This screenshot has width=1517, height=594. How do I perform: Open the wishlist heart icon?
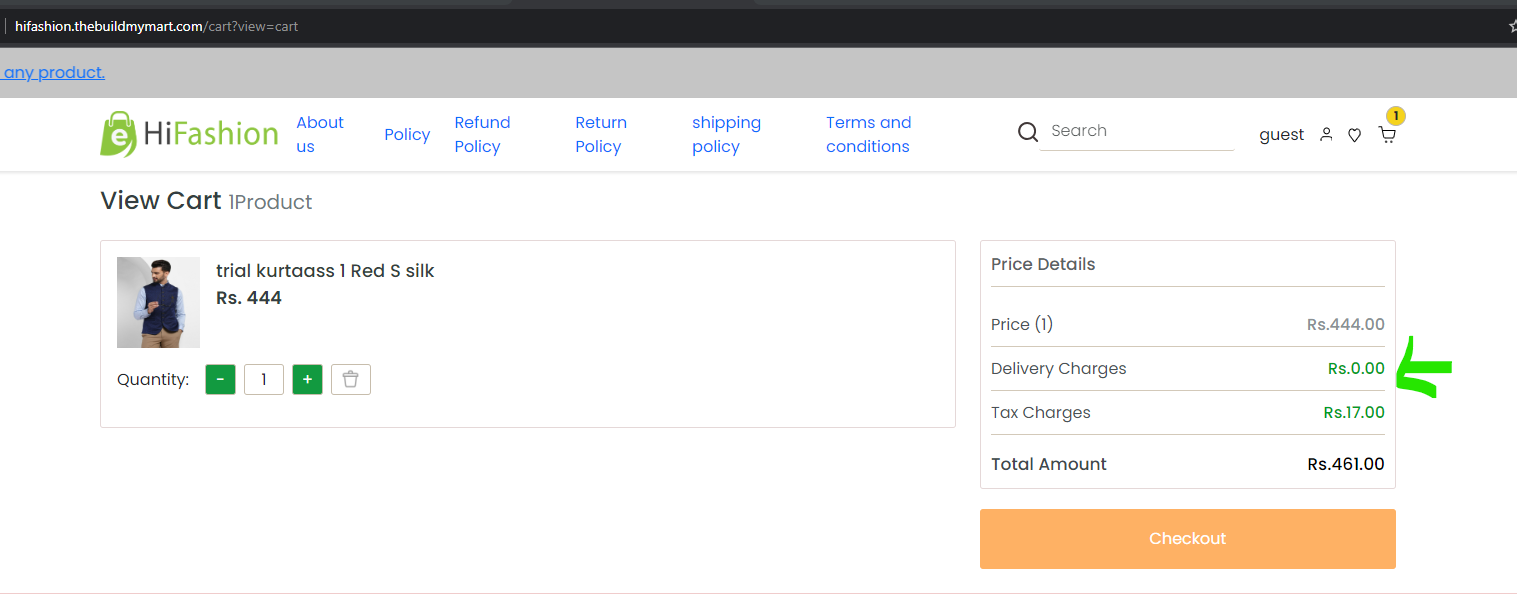click(x=1354, y=135)
